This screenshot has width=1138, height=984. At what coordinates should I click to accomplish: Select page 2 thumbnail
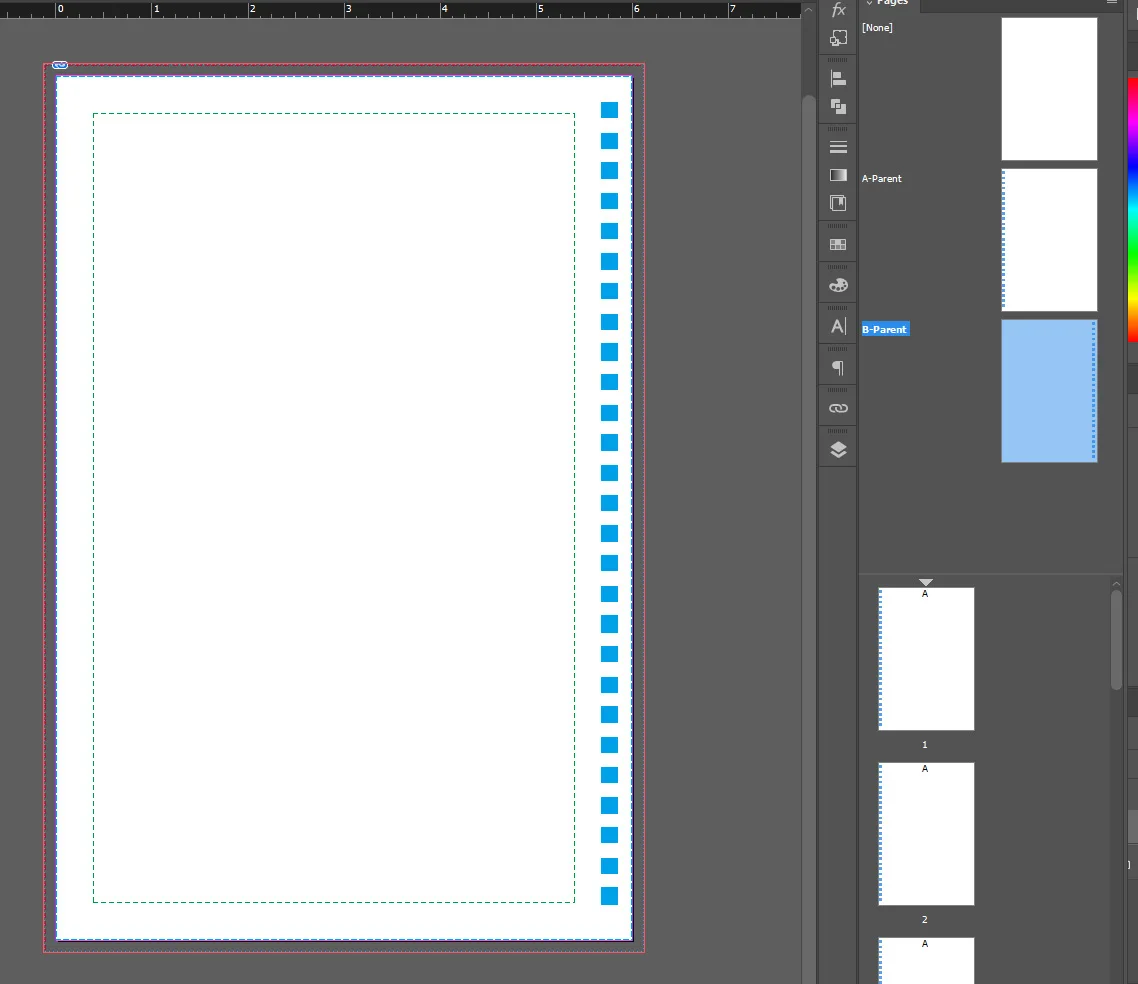[x=926, y=834]
